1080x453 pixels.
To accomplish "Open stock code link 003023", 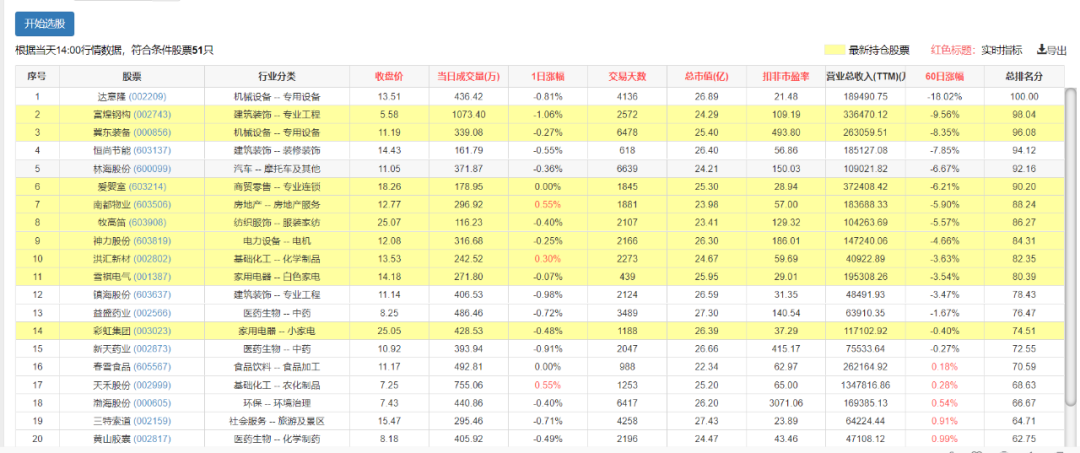I will click(x=154, y=330).
